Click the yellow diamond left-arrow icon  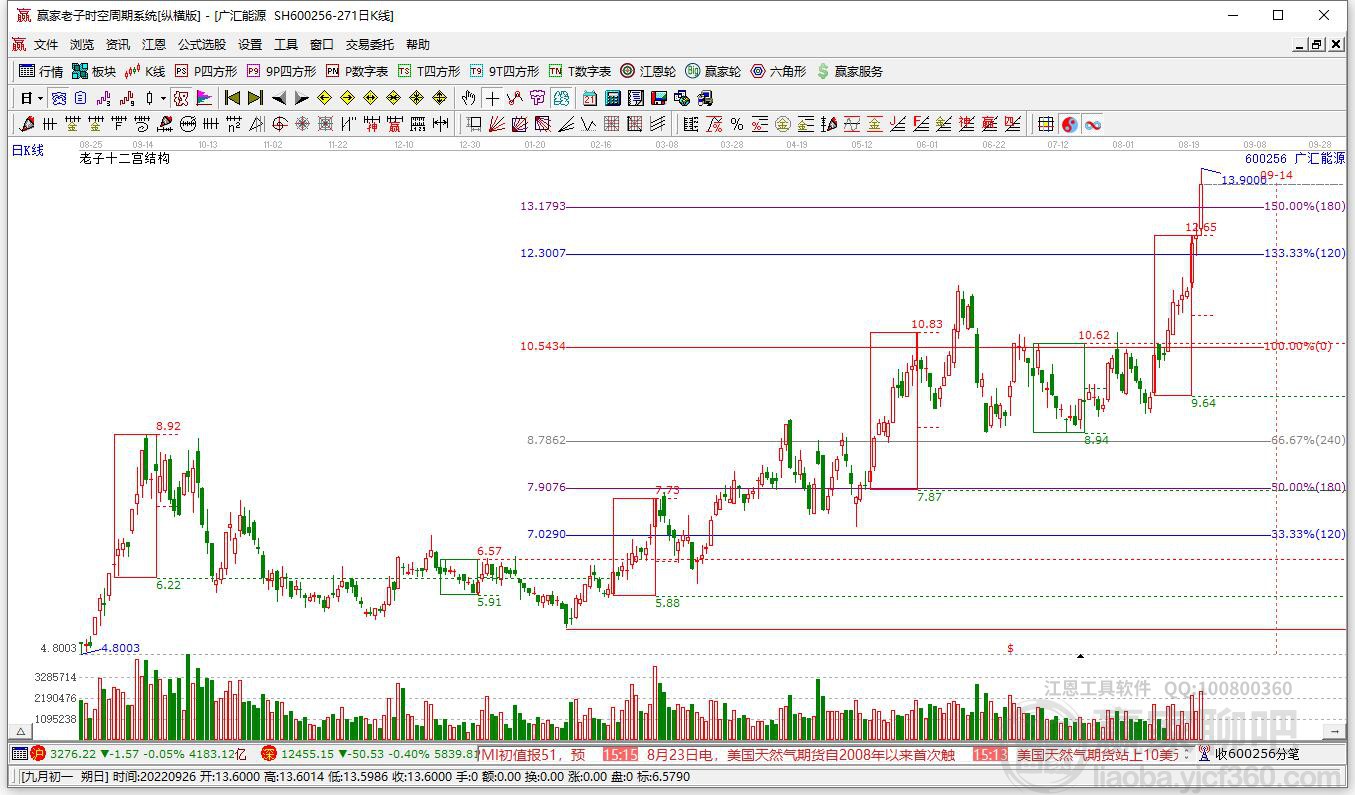[324, 98]
